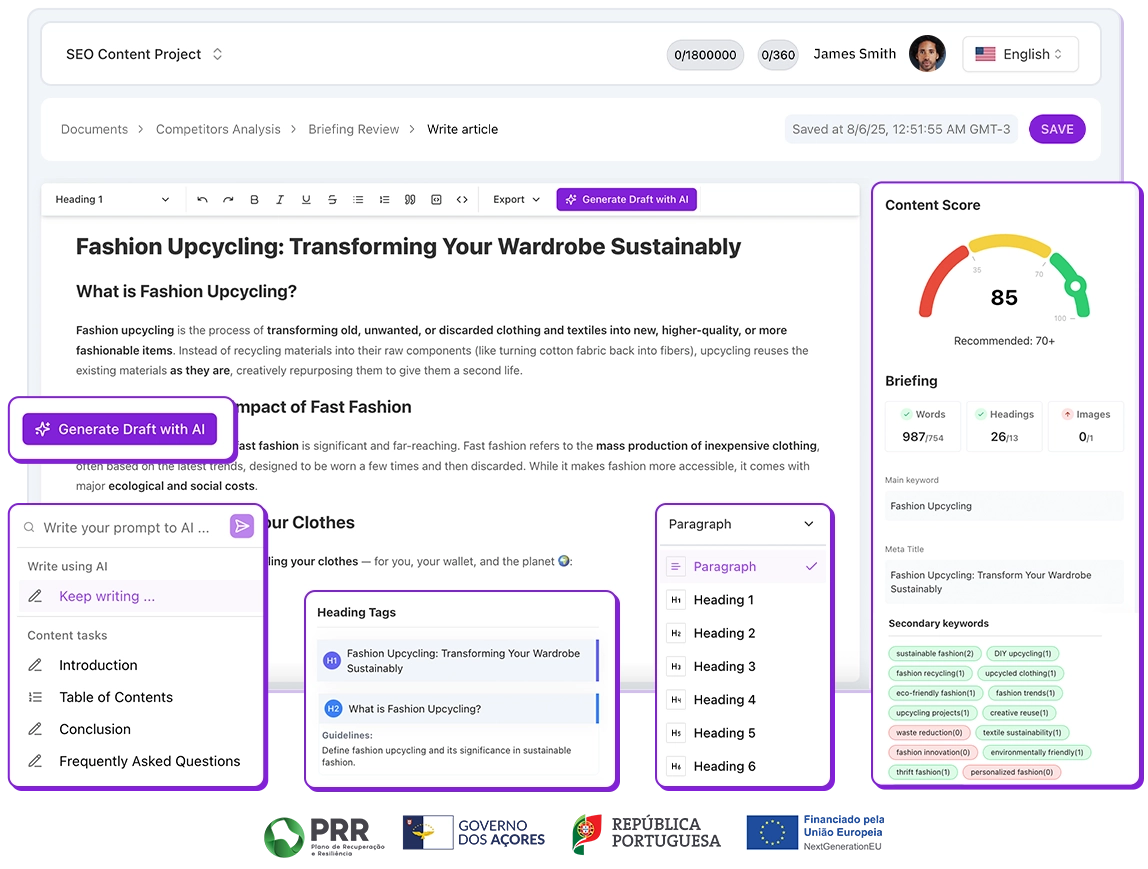The width and height of the screenshot is (1148, 869).
Task: Insert a blockquote from toolbar
Action: tap(410, 200)
